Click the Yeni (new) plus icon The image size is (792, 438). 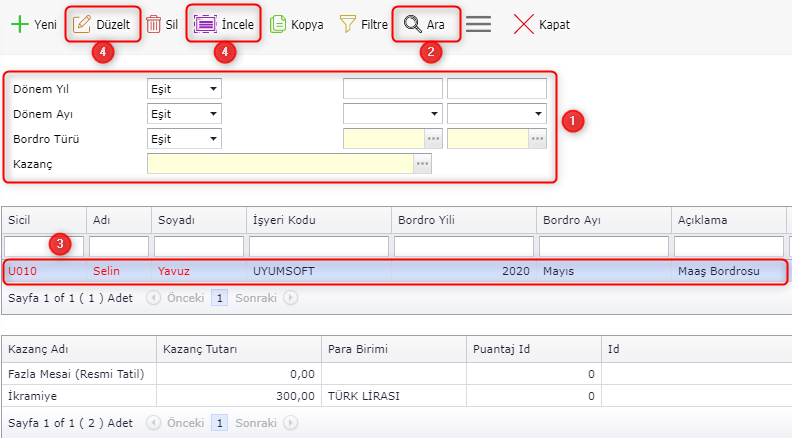pos(19,24)
